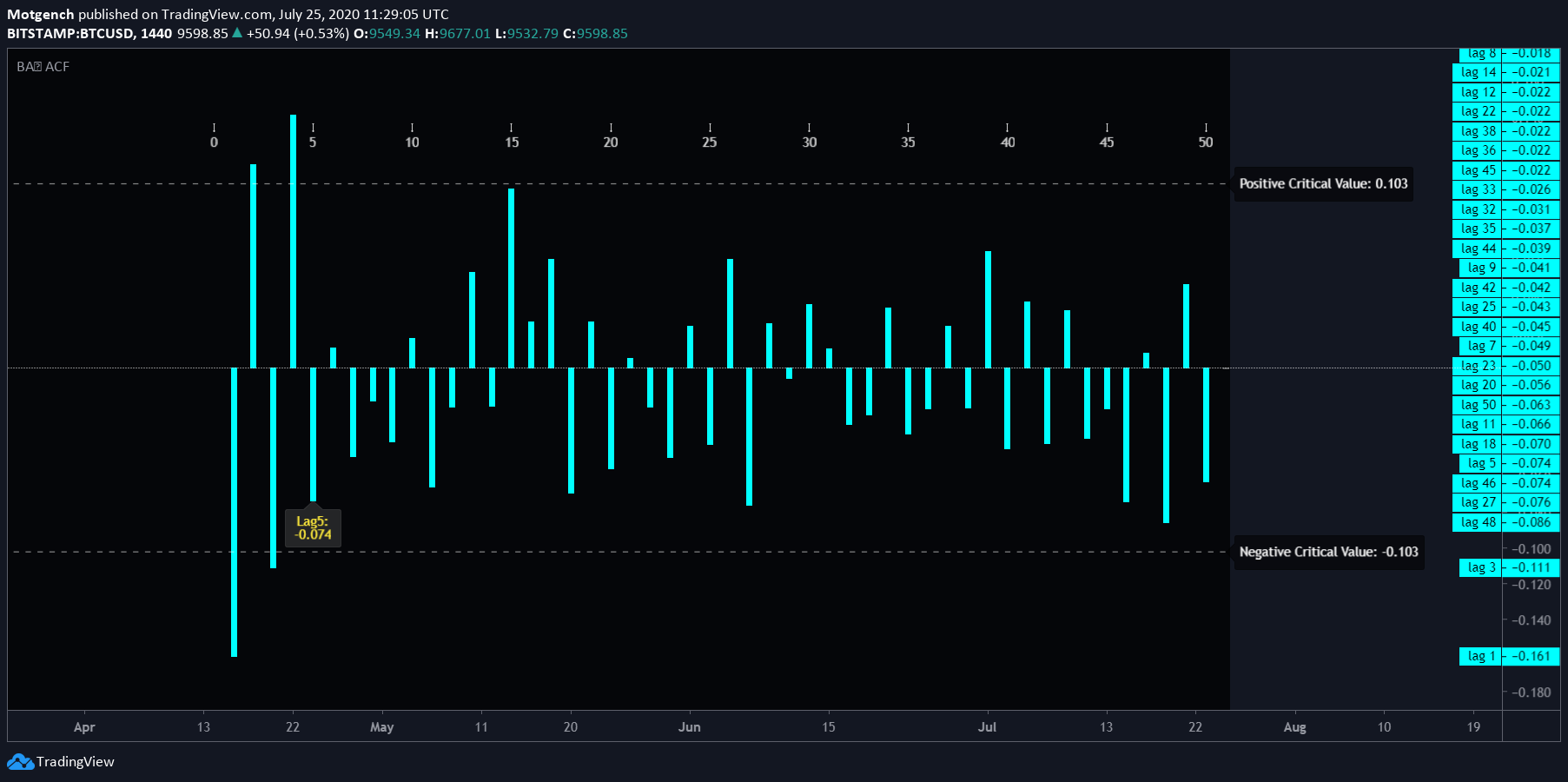Image resolution: width=1568 pixels, height=782 pixels.
Task: Open the TradingView text link
Action: tap(76, 762)
